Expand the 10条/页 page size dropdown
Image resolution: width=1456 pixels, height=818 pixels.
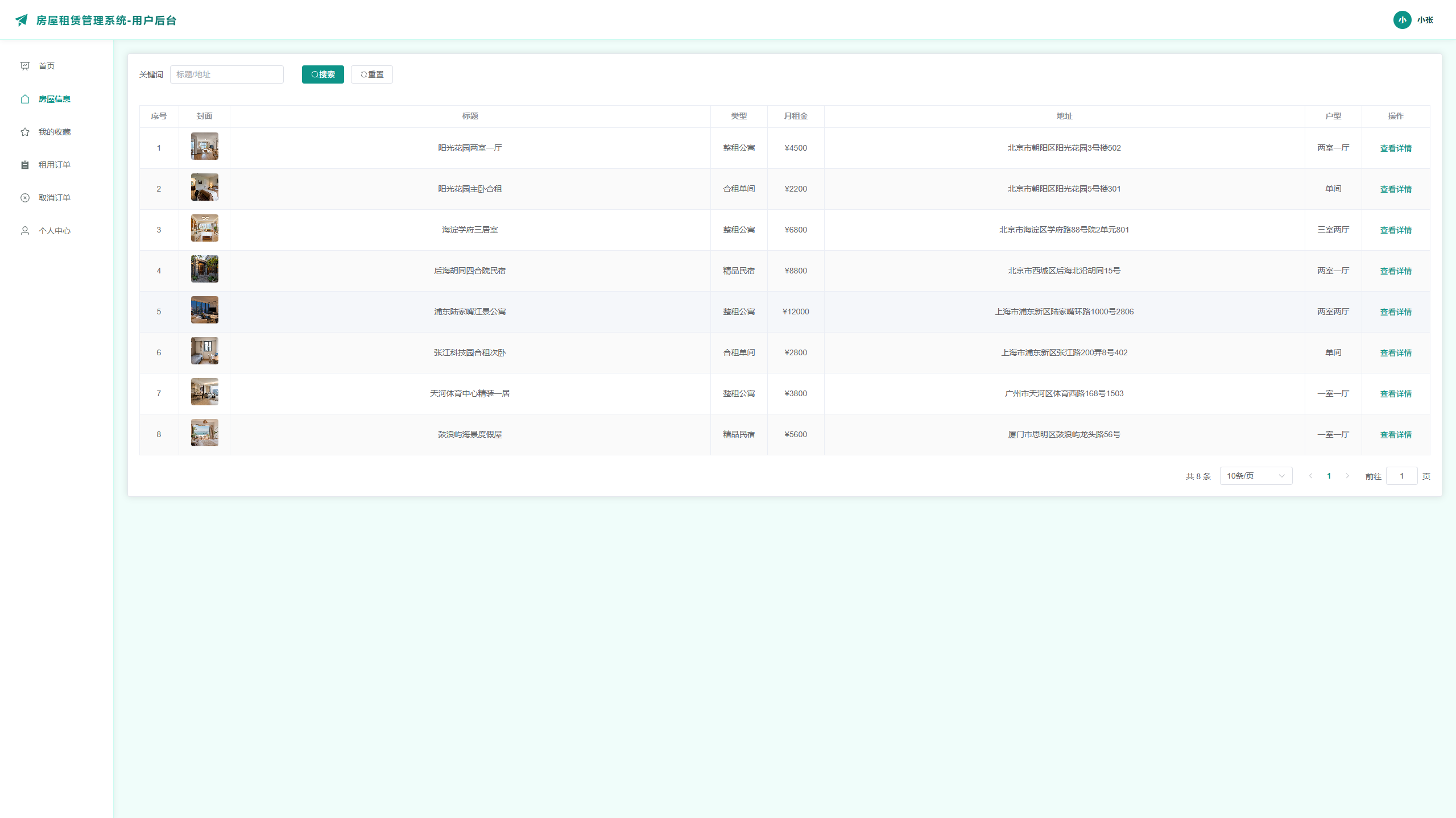(x=1256, y=476)
